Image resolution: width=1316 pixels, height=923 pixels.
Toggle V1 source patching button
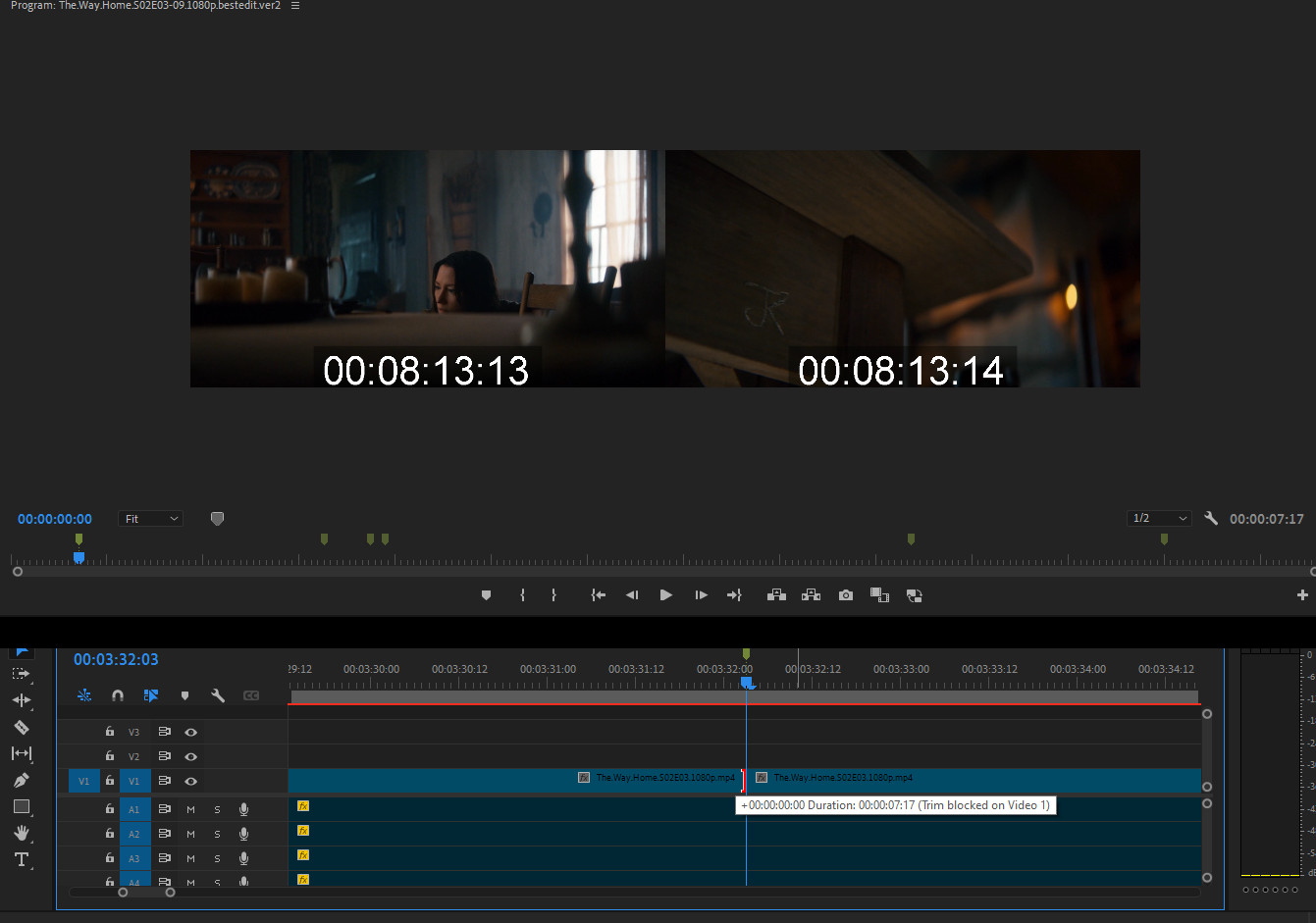[x=83, y=781]
